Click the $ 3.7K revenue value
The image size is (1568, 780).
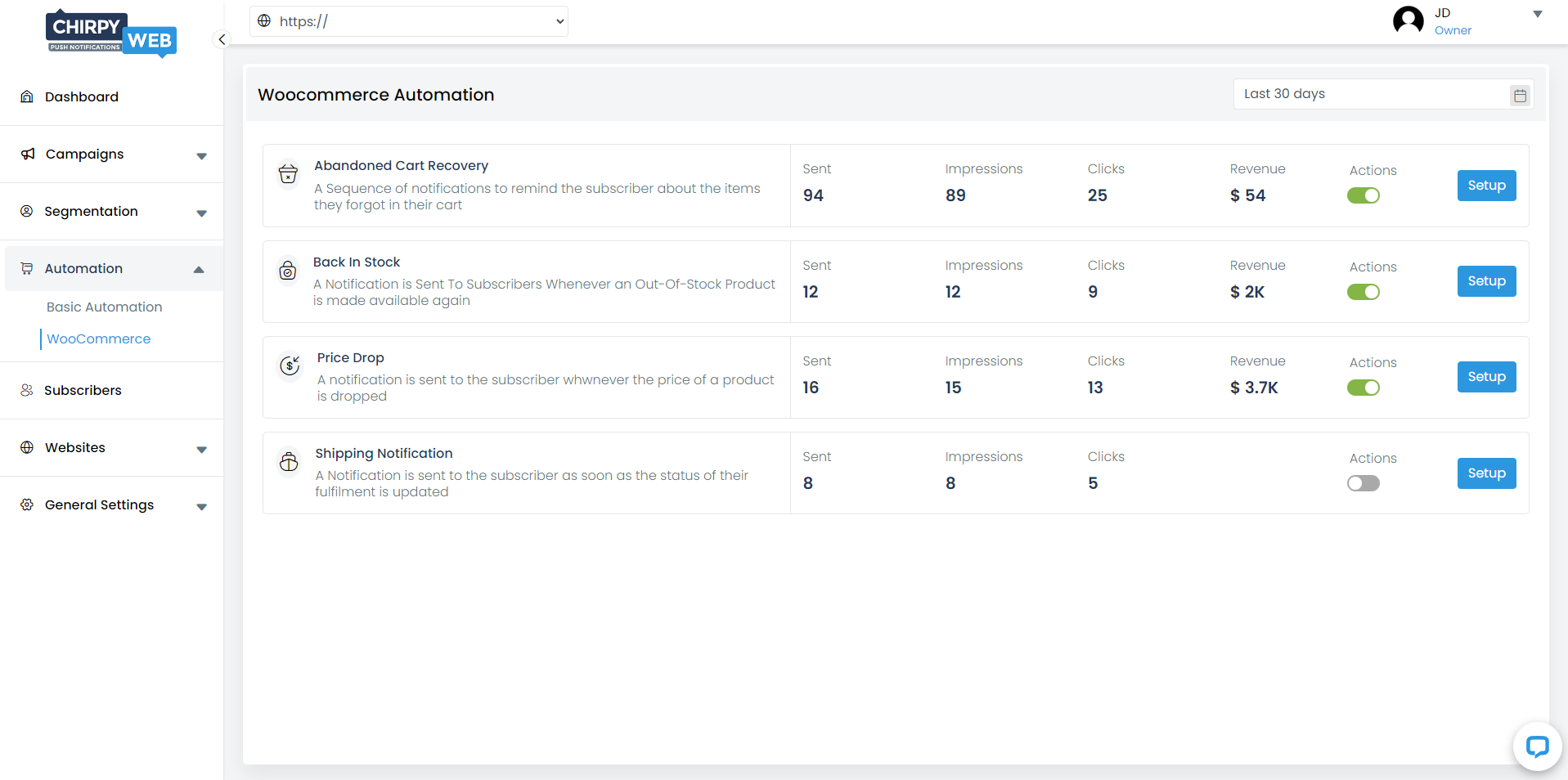pos(1254,388)
